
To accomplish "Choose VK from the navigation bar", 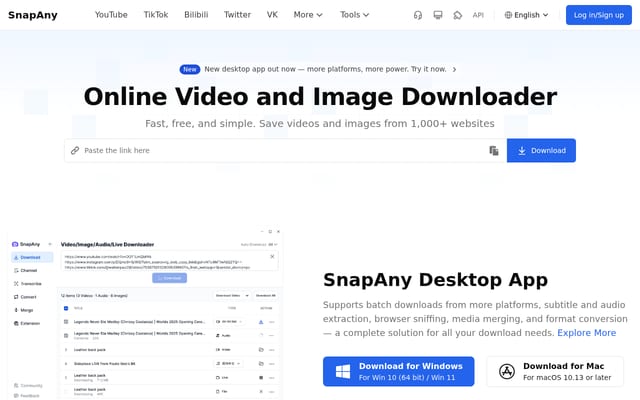I will coord(272,15).
